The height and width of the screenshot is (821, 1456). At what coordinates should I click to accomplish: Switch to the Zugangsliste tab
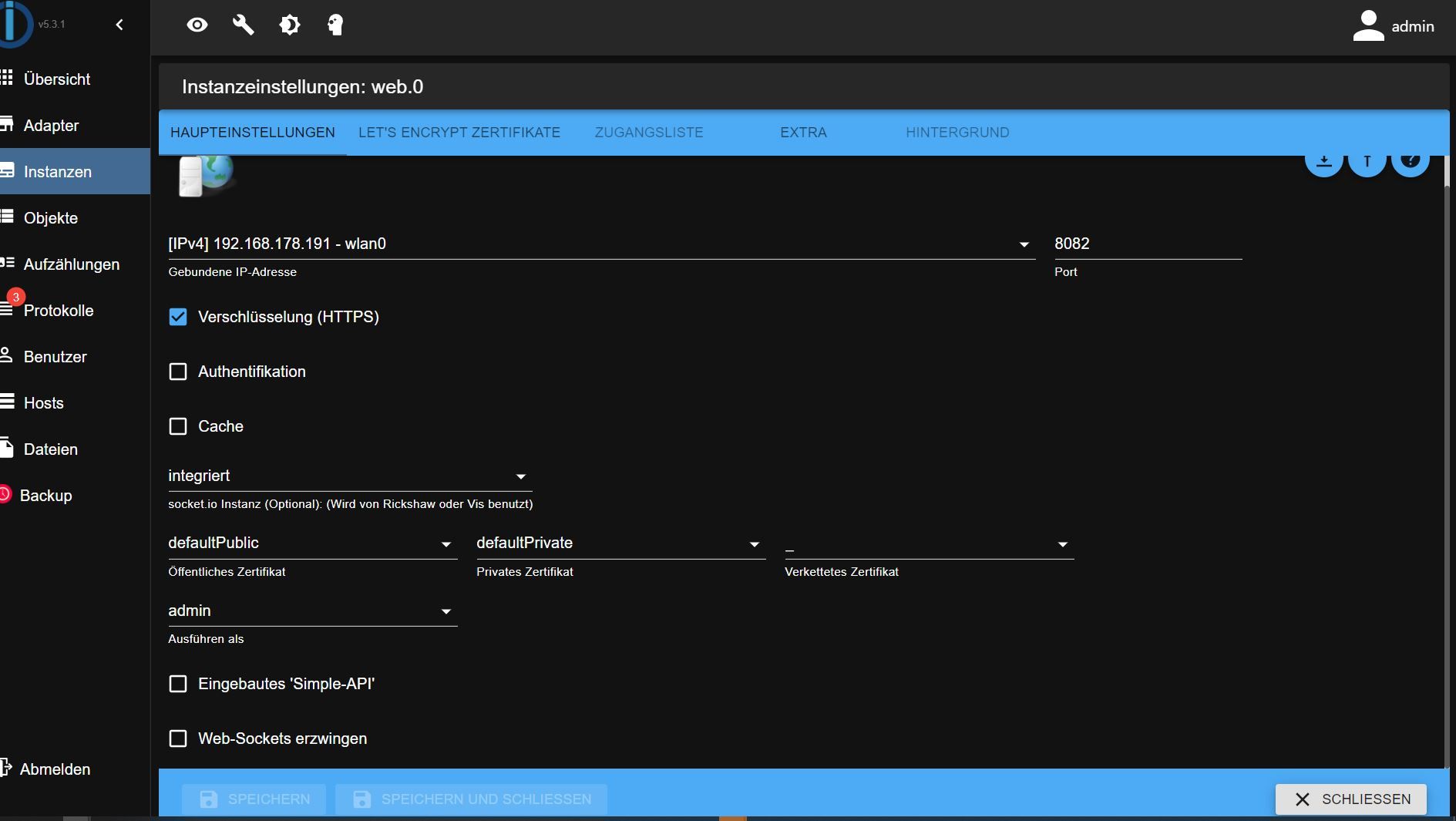pos(649,133)
